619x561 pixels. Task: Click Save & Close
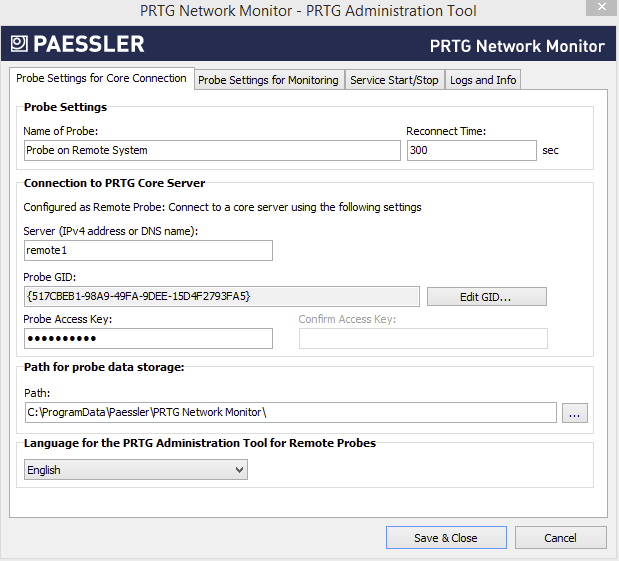pyautogui.click(x=446, y=538)
